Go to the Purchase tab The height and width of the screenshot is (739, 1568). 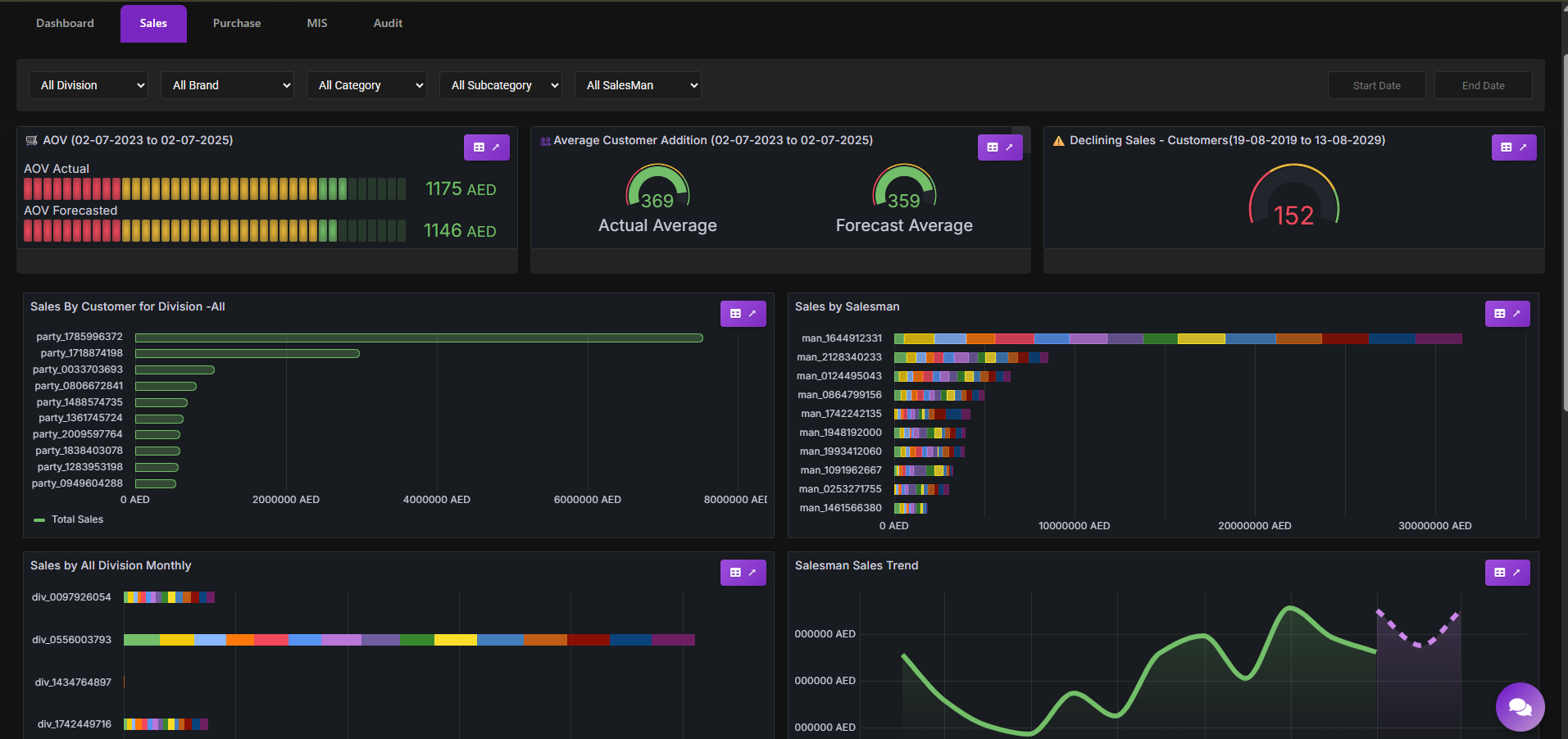coord(237,24)
